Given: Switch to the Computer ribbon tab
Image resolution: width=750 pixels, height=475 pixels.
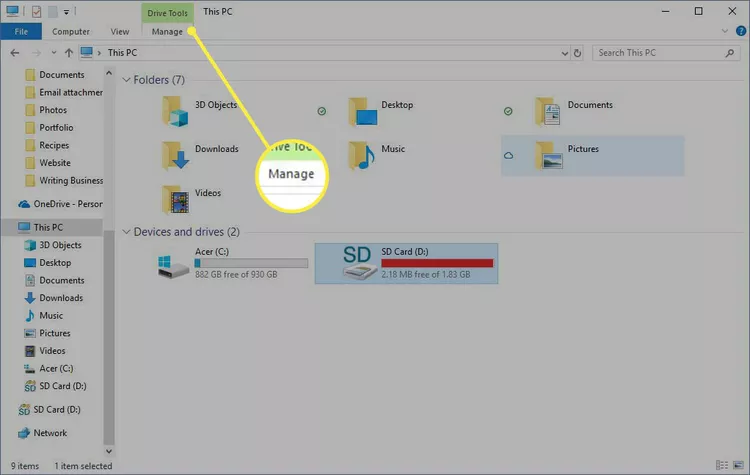Looking at the screenshot, I should (71, 32).
